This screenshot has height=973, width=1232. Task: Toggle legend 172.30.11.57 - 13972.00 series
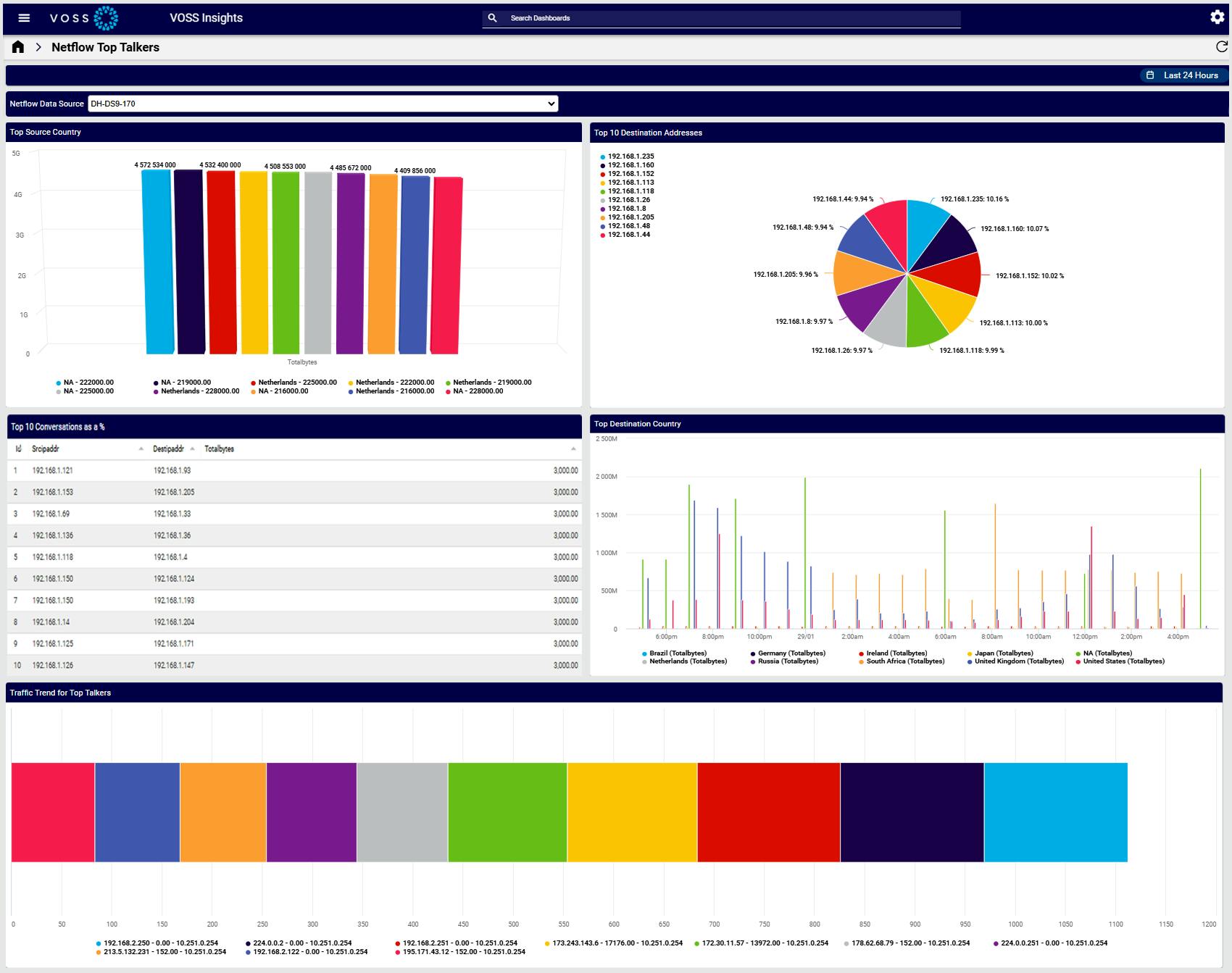[x=761, y=943]
